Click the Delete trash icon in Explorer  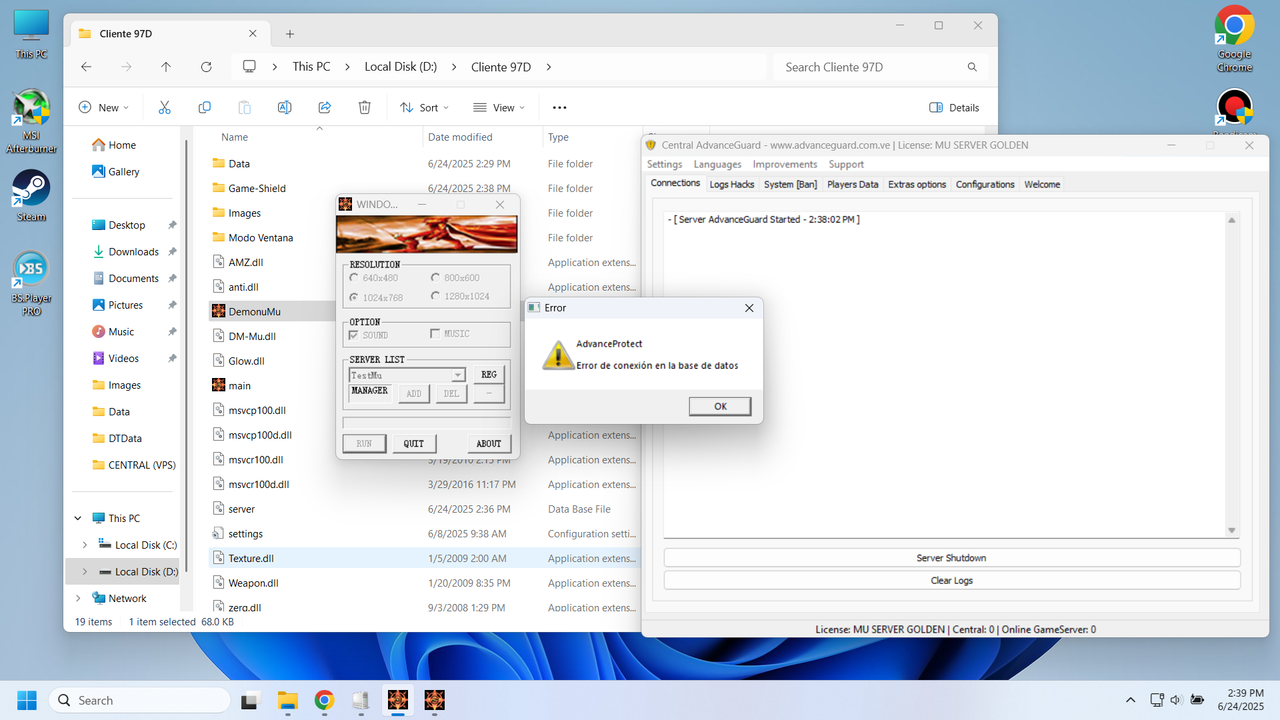(365, 107)
